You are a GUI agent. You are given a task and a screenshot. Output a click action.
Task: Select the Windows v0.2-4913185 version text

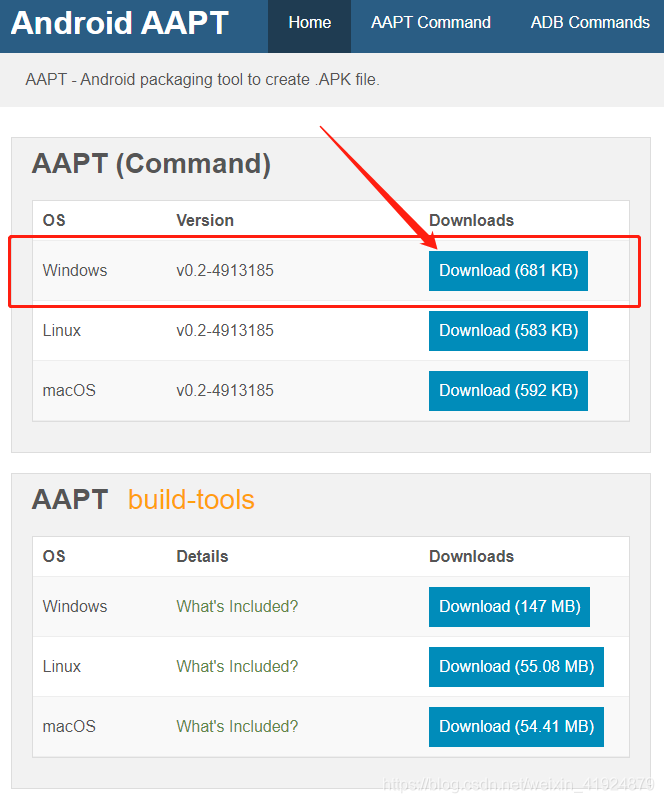click(x=225, y=270)
